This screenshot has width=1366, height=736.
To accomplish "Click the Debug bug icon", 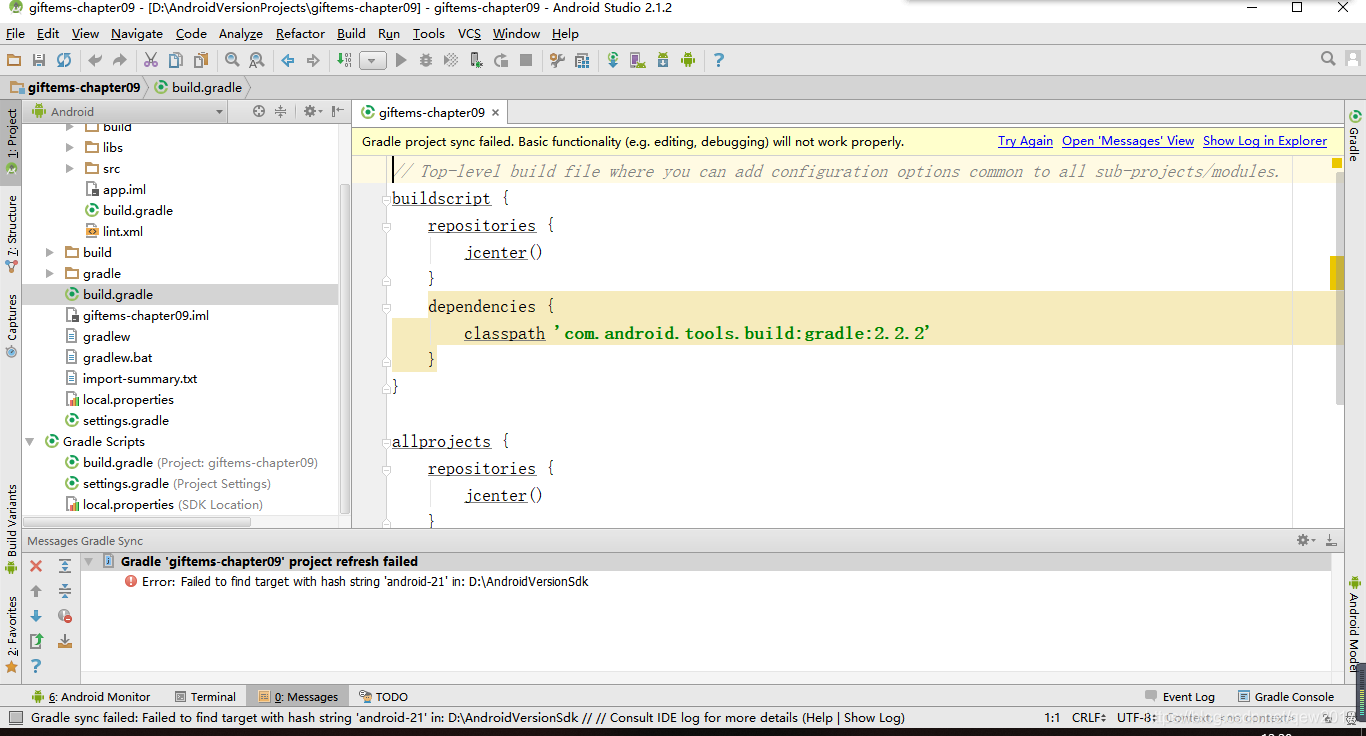I will point(426,60).
